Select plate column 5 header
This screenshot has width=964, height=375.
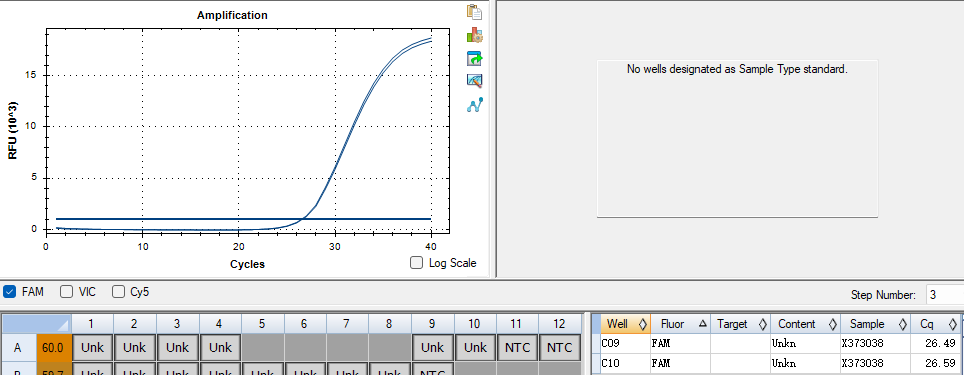click(x=263, y=324)
